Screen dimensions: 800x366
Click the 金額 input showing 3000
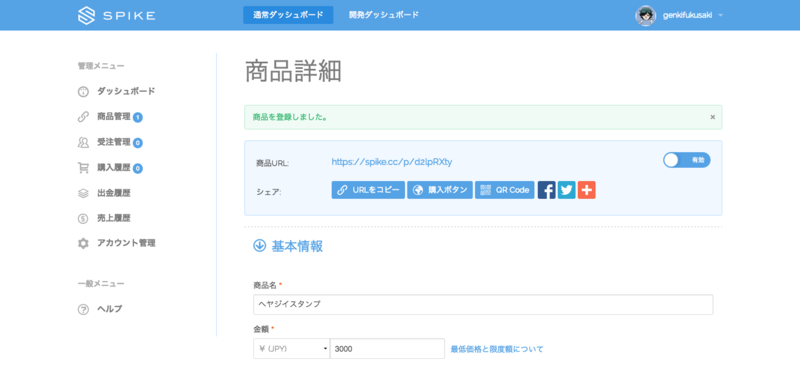tap(387, 349)
